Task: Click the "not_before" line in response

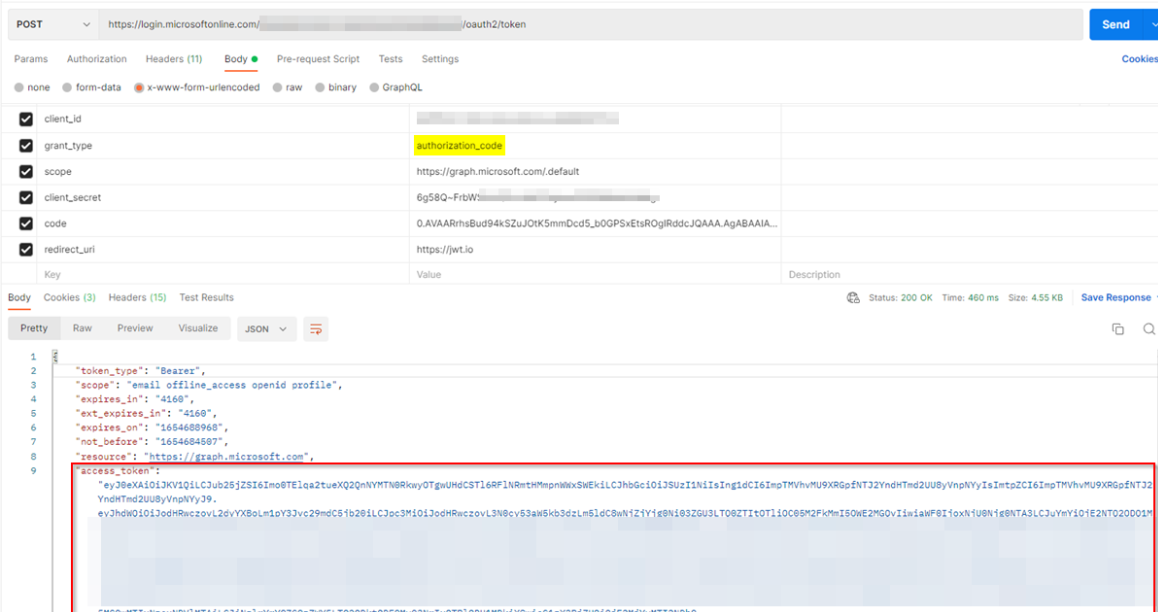Action: pos(152,441)
